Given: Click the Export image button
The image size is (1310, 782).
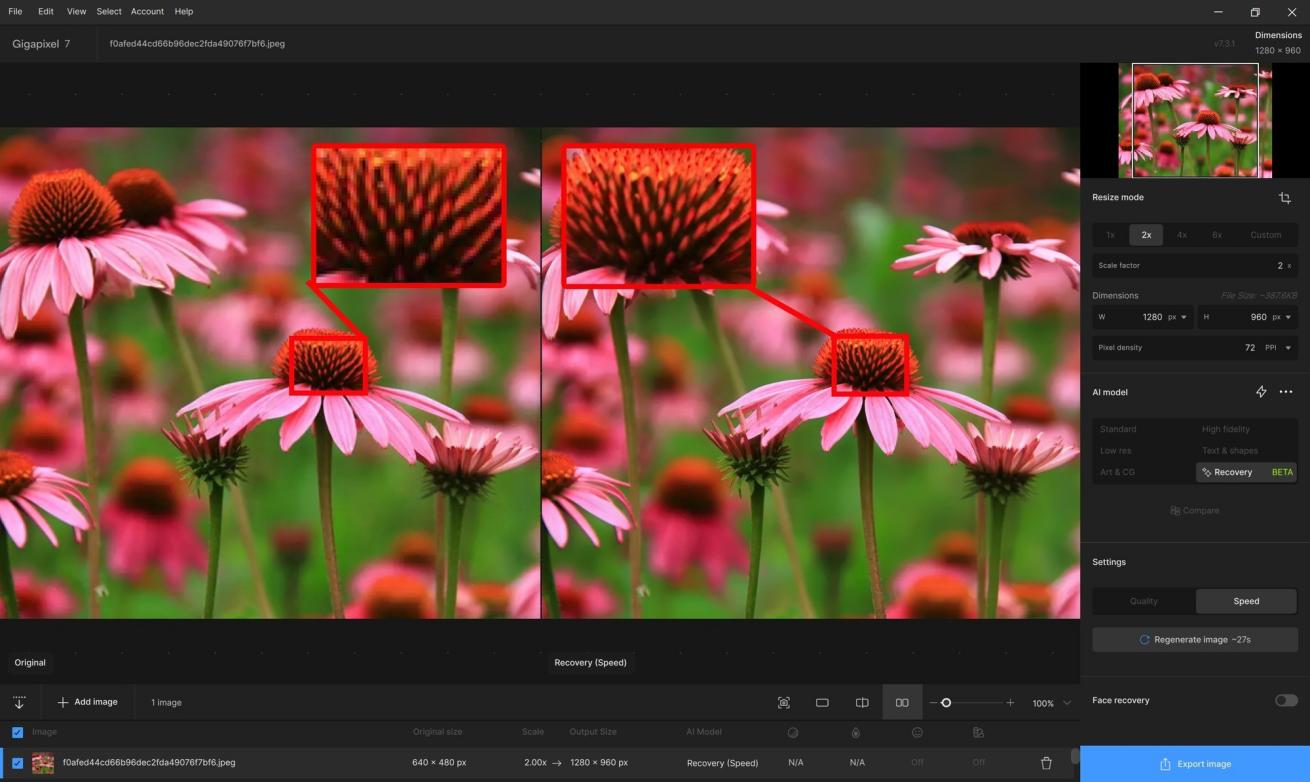Looking at the screenshot, I should click(x=1195, y=764).
